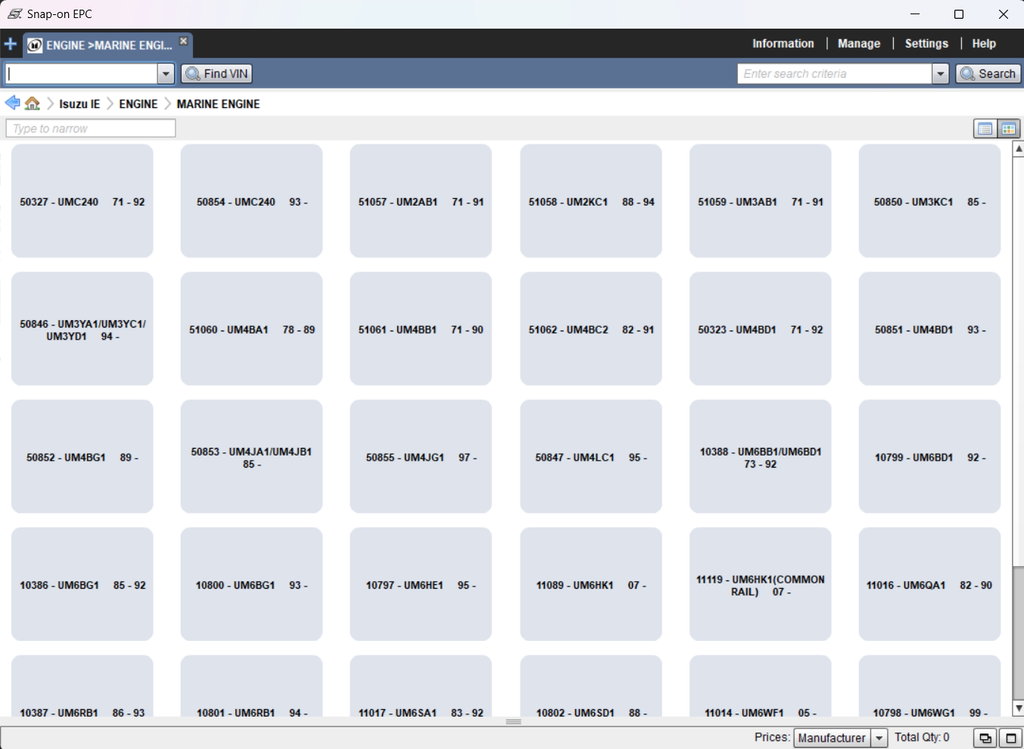Go to the home icon in the breadcrumb

(x=32, y=103)
